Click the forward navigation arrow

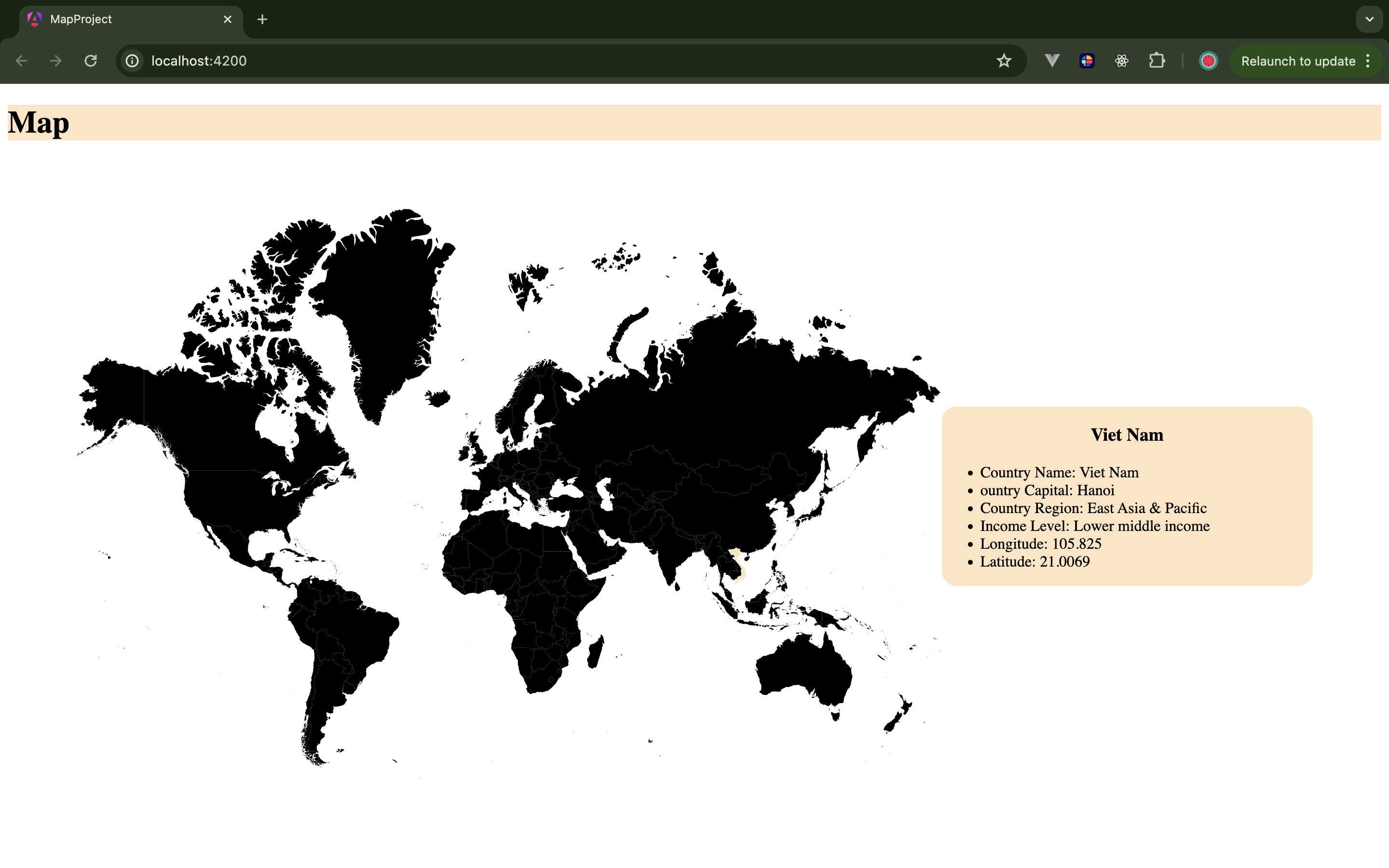55,61
